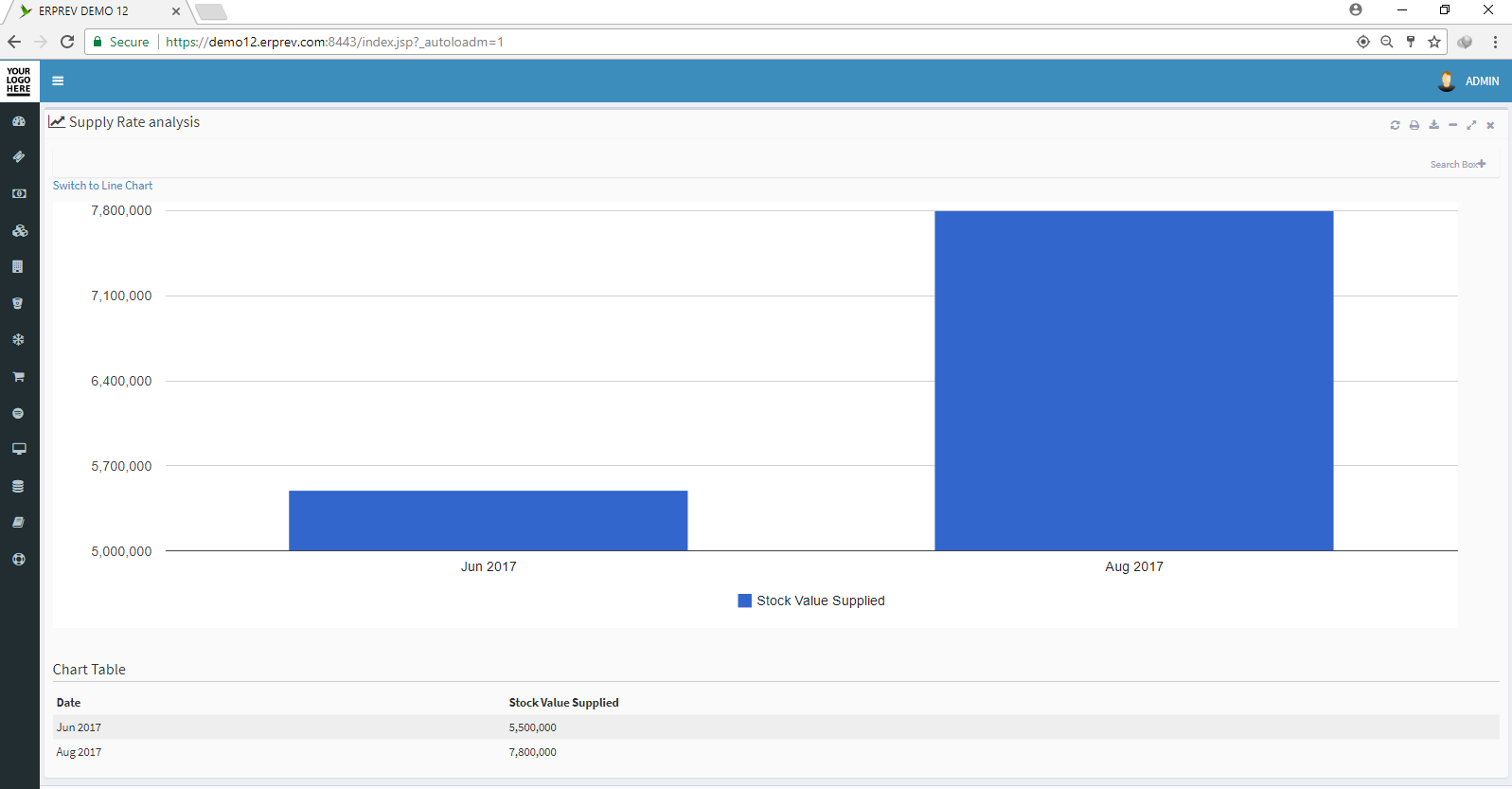This screenshot has height=789, width=1512.
Task: Open the ticket icon in sidebar
Action: click(x=18, y=157)
